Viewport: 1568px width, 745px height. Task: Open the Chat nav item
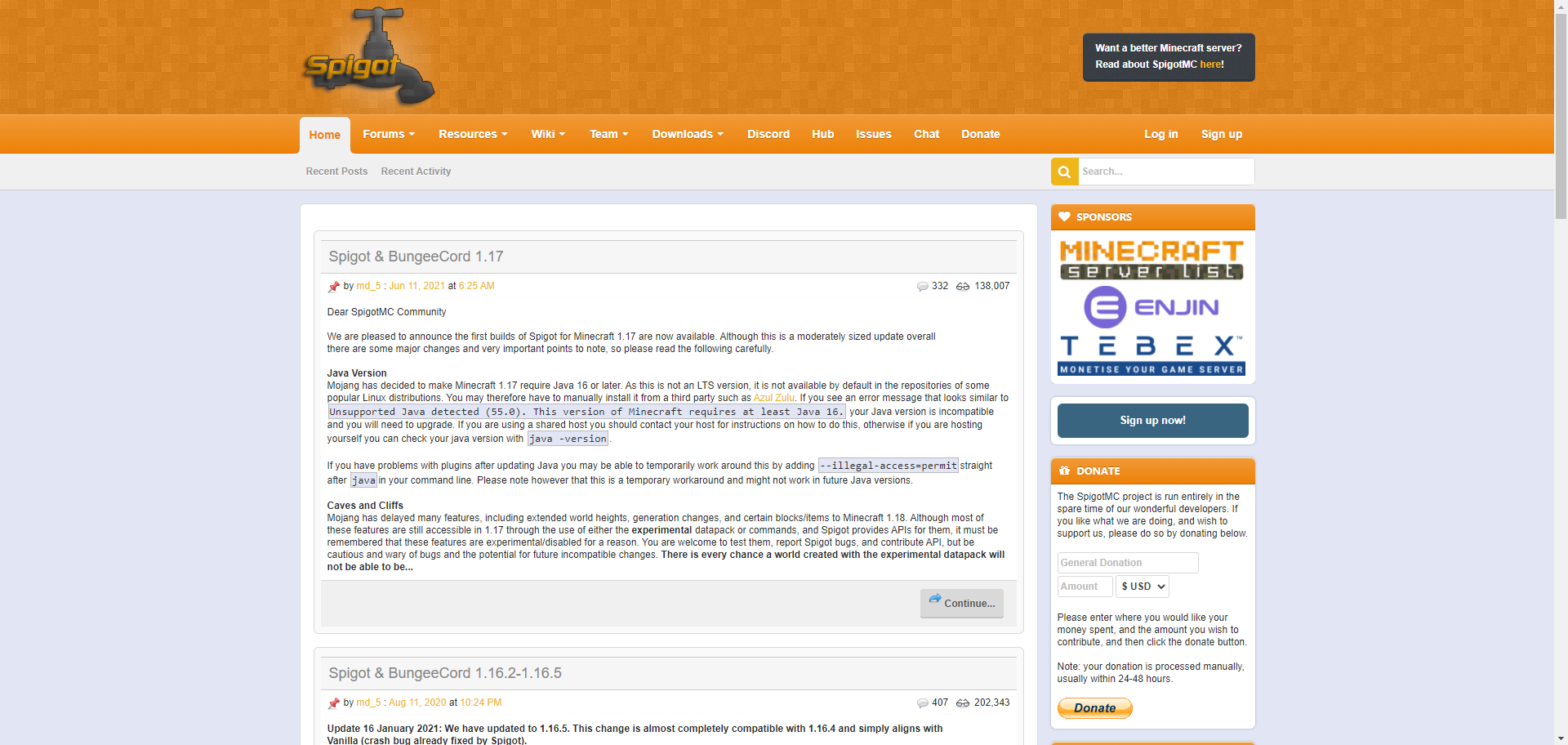click(927, 135)
